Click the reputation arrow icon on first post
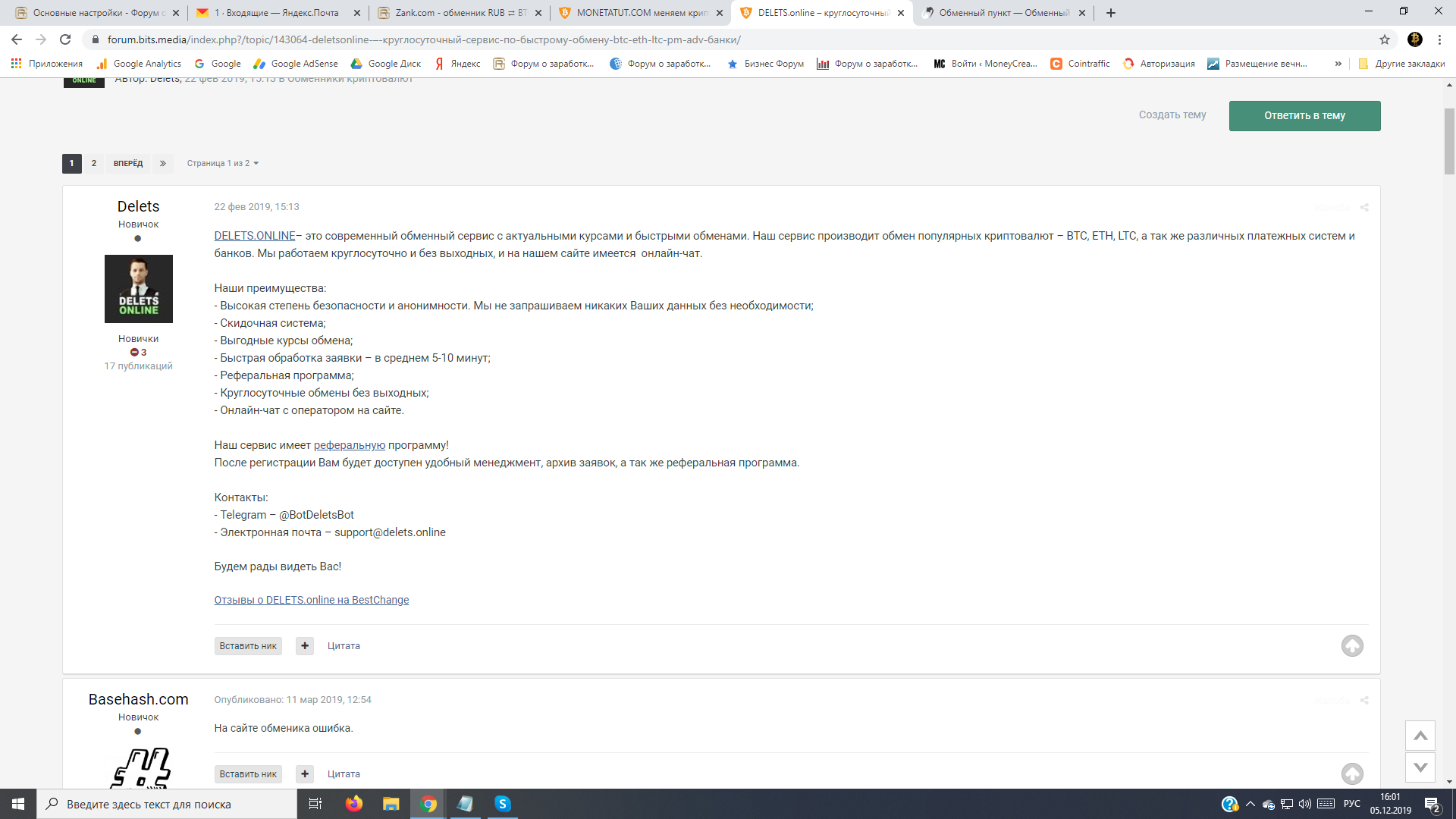1456x819 pixels. [1351, 646]
